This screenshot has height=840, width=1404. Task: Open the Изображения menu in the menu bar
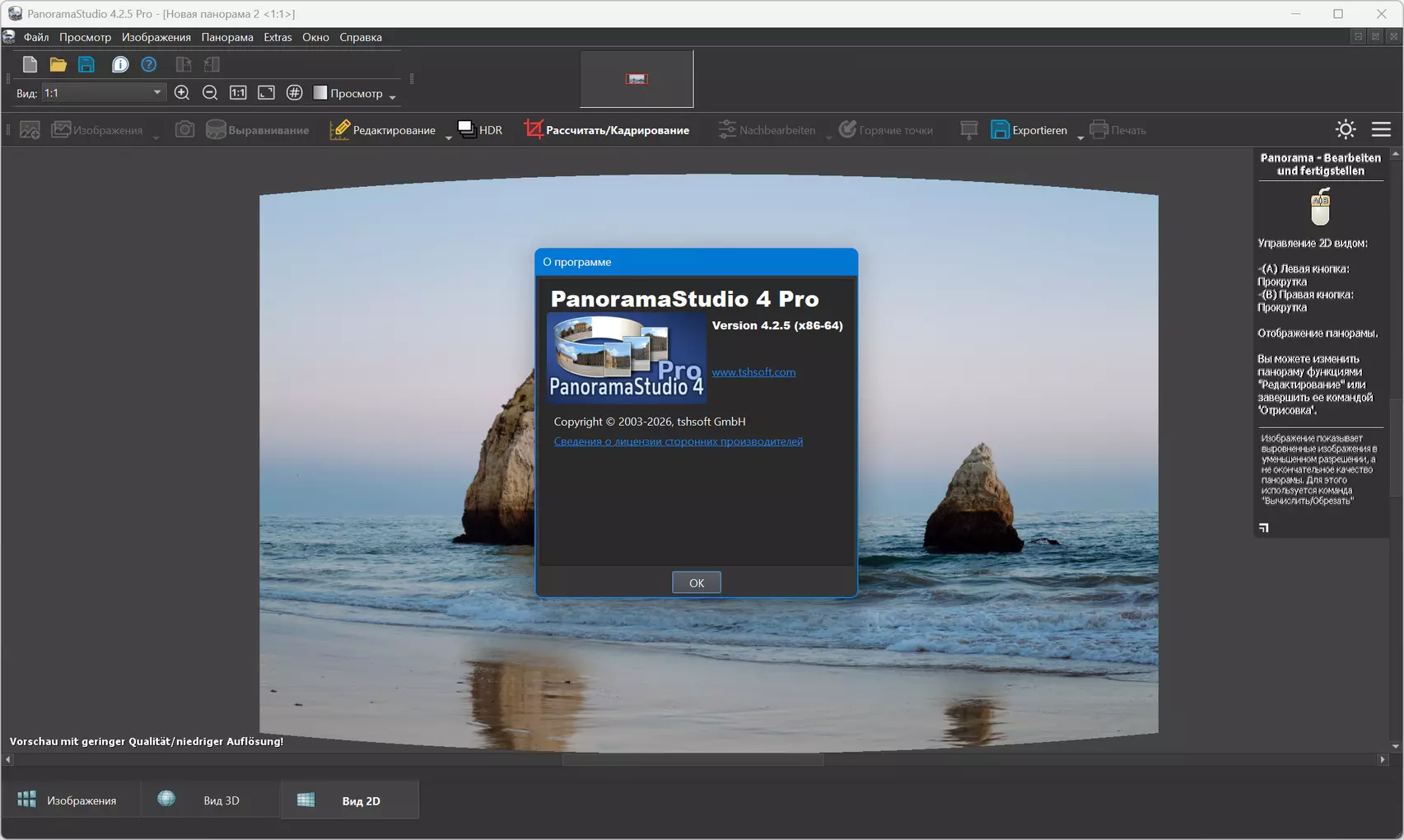click(x=156, y=37)
